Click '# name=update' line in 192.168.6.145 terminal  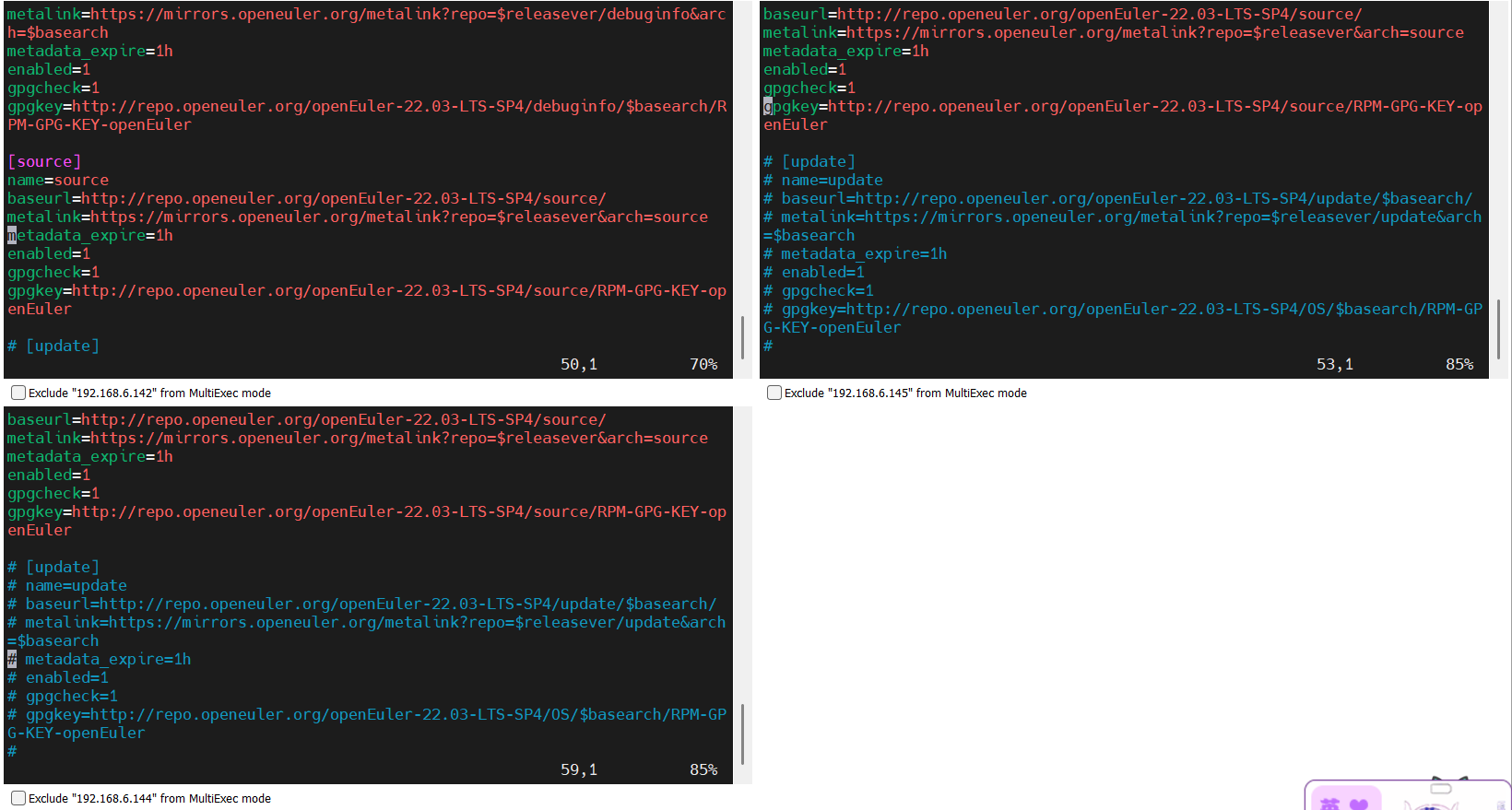pos(823,181)
